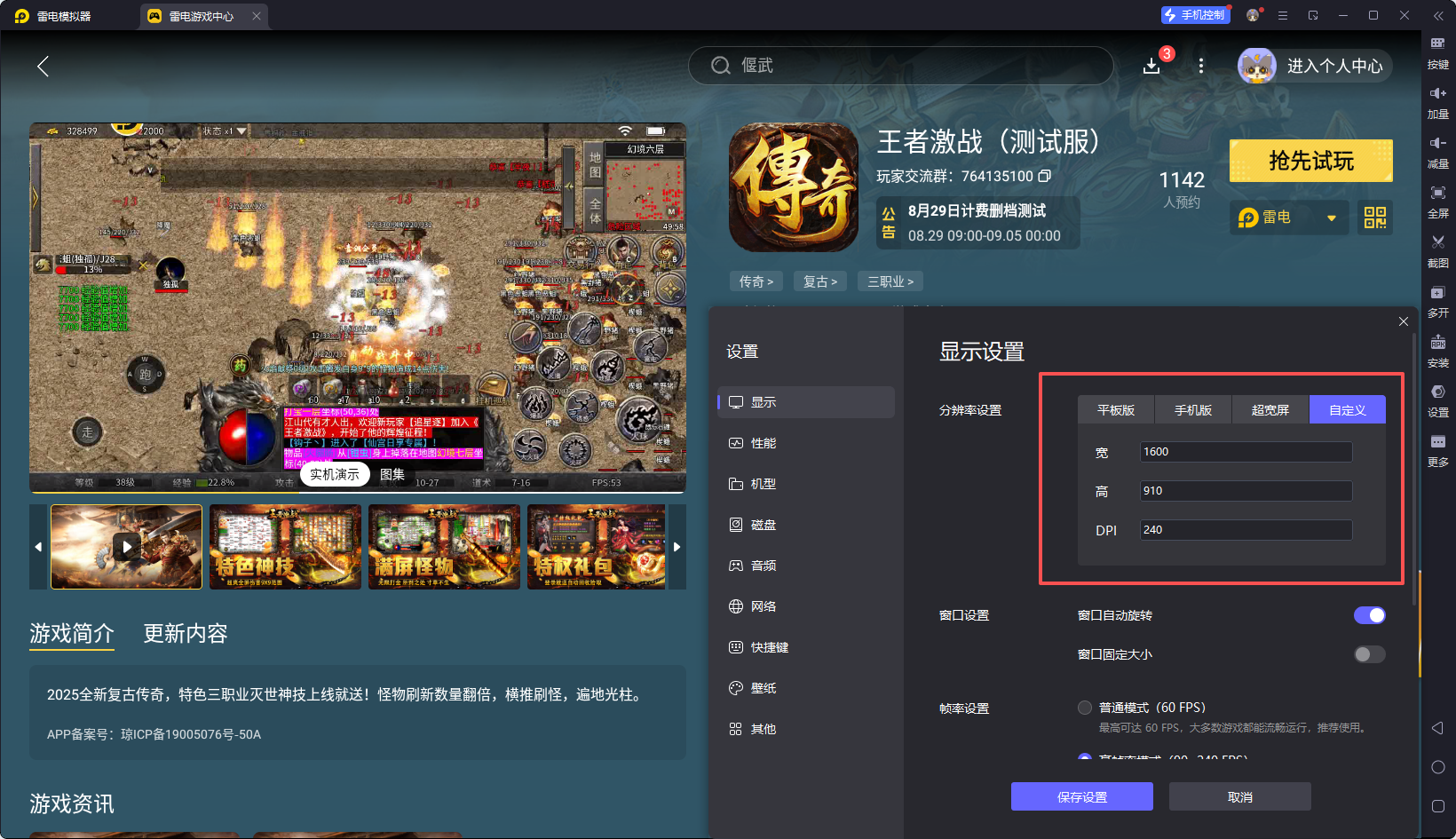Switch to the 更新内容 tab
1456x839 pixels.
(x=186, y=633)
